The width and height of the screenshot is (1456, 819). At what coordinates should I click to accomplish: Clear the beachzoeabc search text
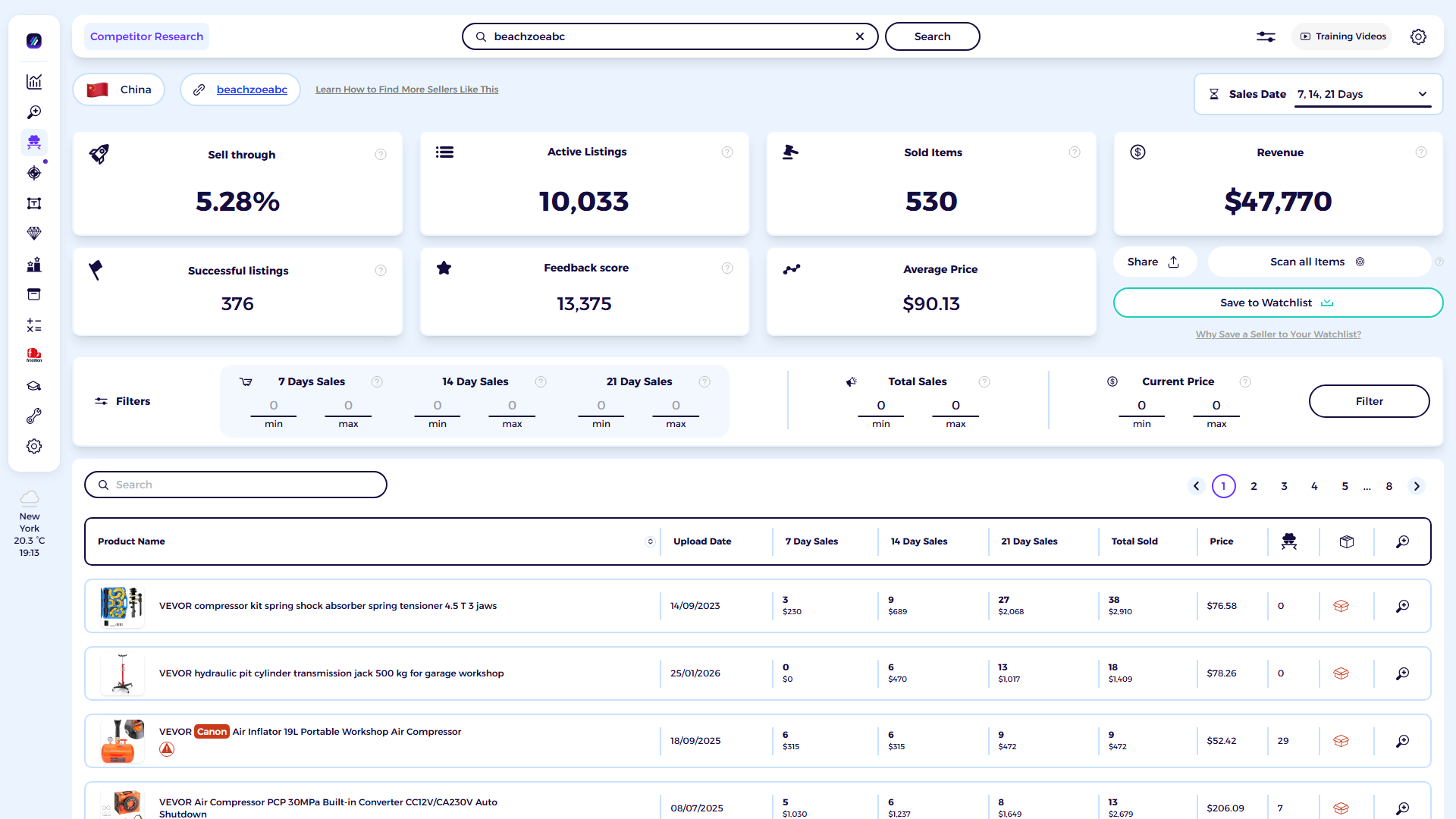(860, 36)
